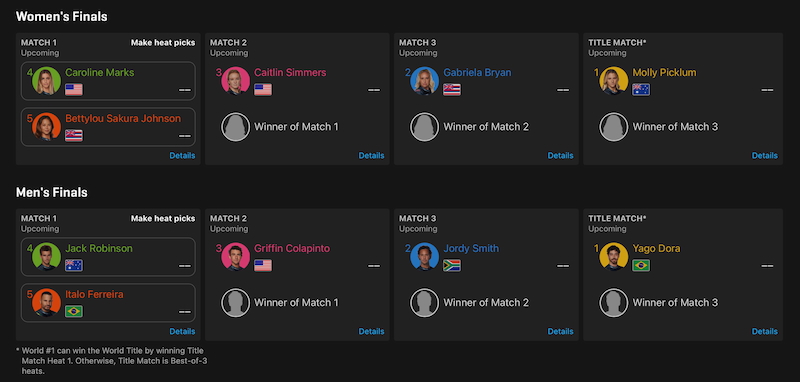
Task: Click Gabriela Bryan's Hawaii flag icon
Action: [x=452, y=90]
